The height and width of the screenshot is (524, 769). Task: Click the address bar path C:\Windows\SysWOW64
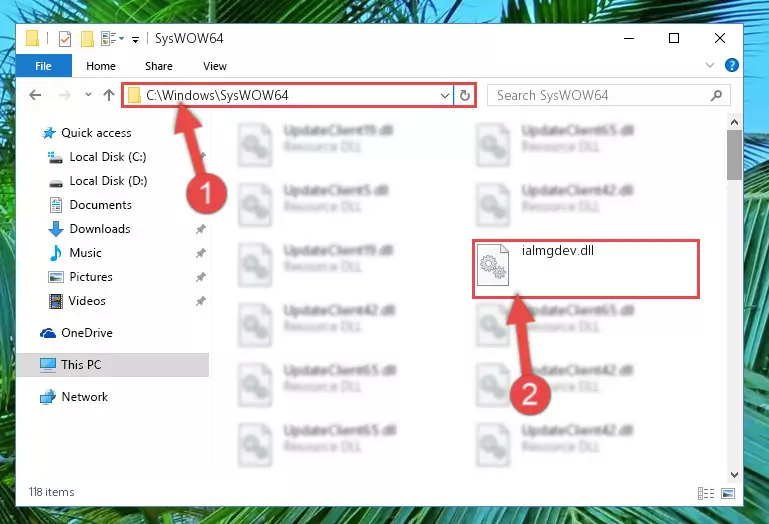tap(217, 95)
